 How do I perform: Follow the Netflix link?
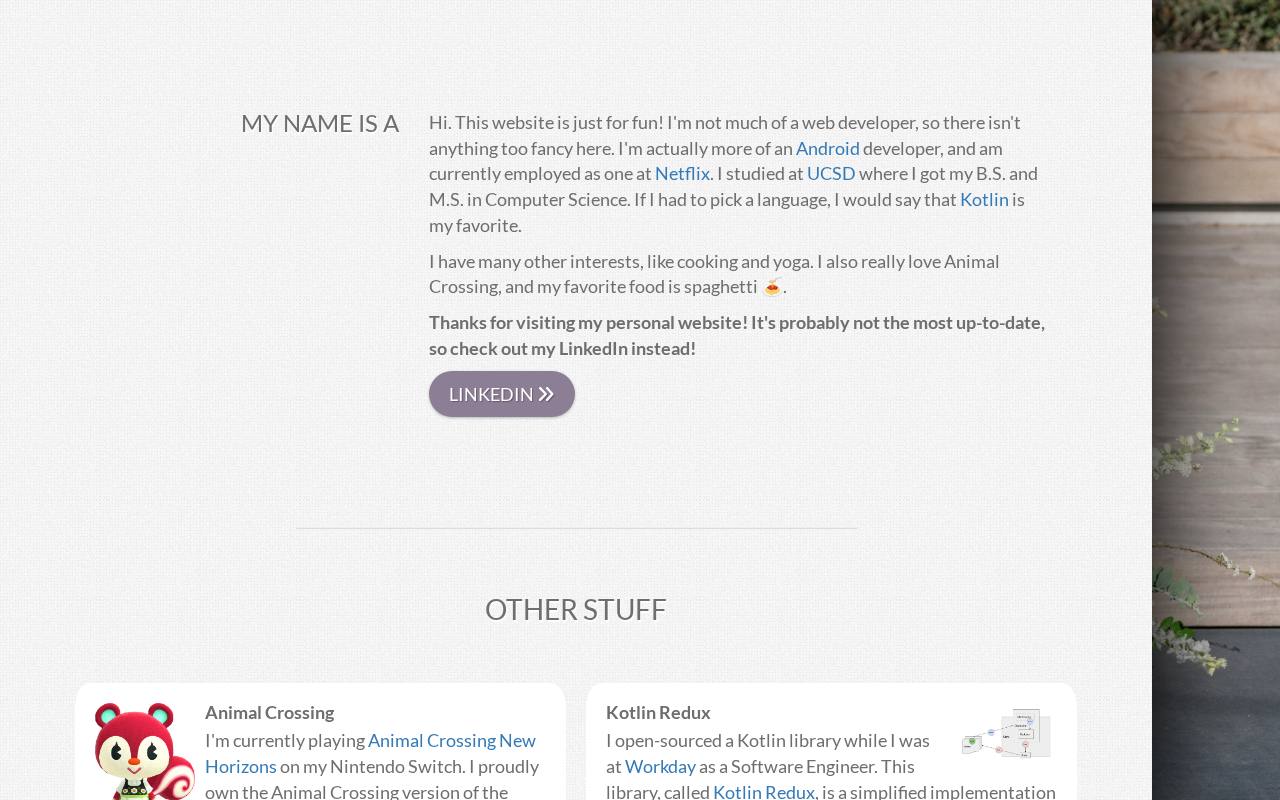pyautogui.click(x=682, y=174)
